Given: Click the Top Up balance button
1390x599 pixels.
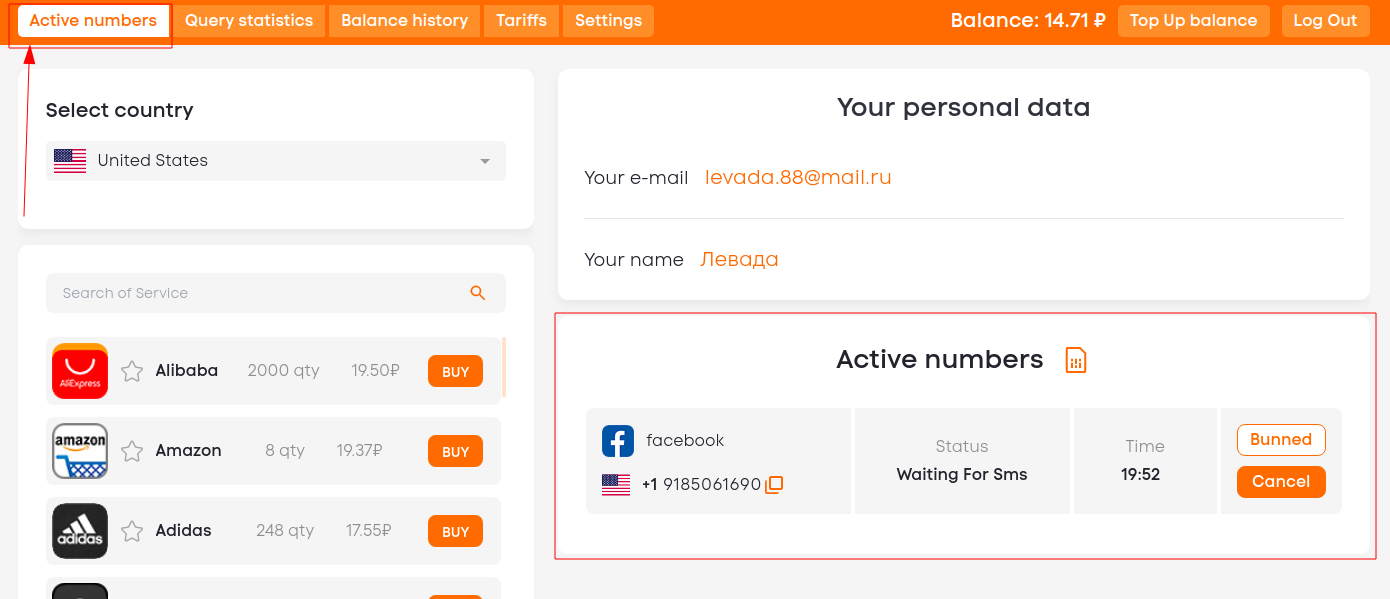Looking at the screenshot, I should (1194, 21).
